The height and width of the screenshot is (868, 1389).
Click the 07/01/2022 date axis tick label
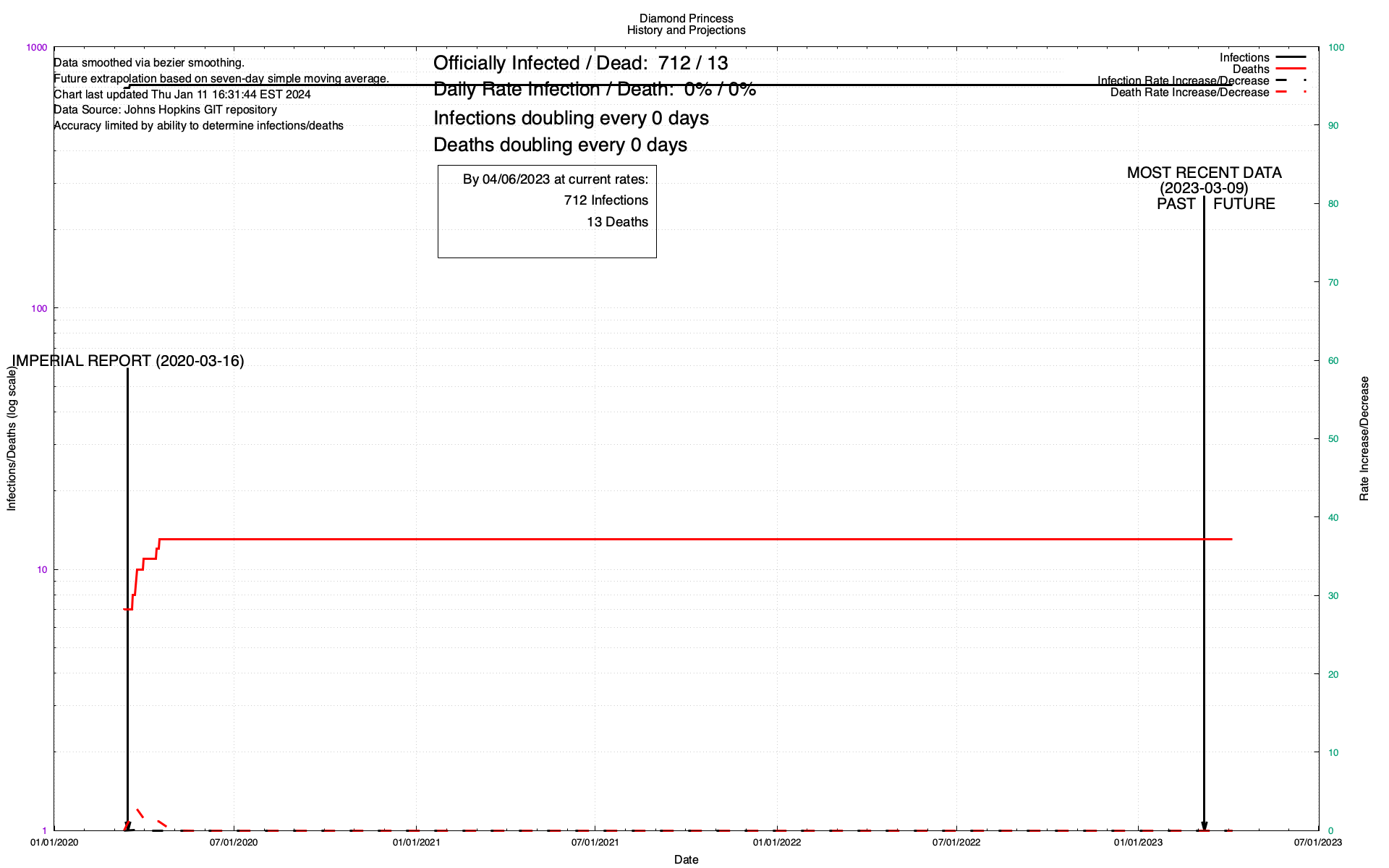[956, 843]
